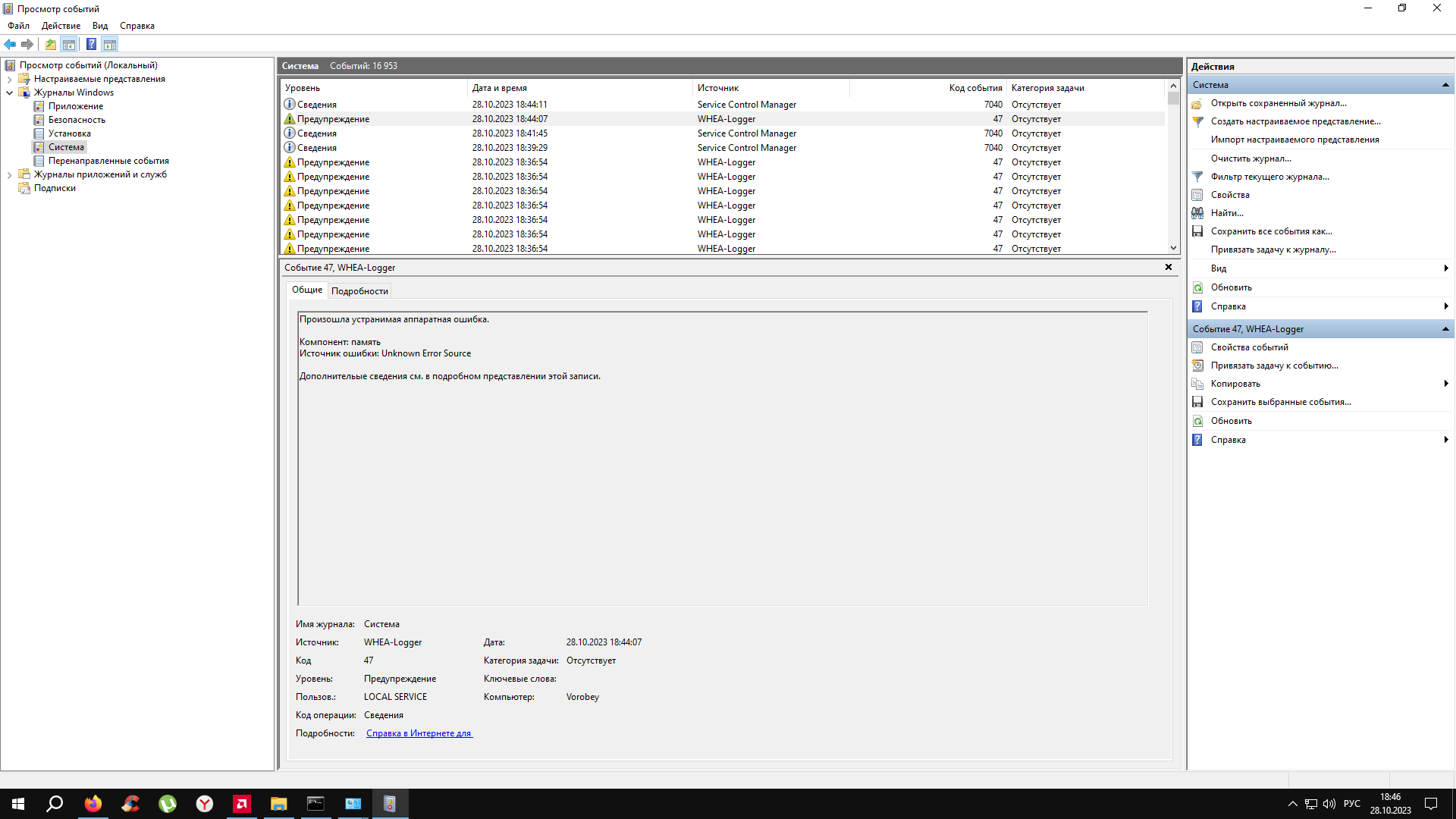Click Очистить журнал… action
This screenshot has height=819, width=1456.
[1250, 158]
